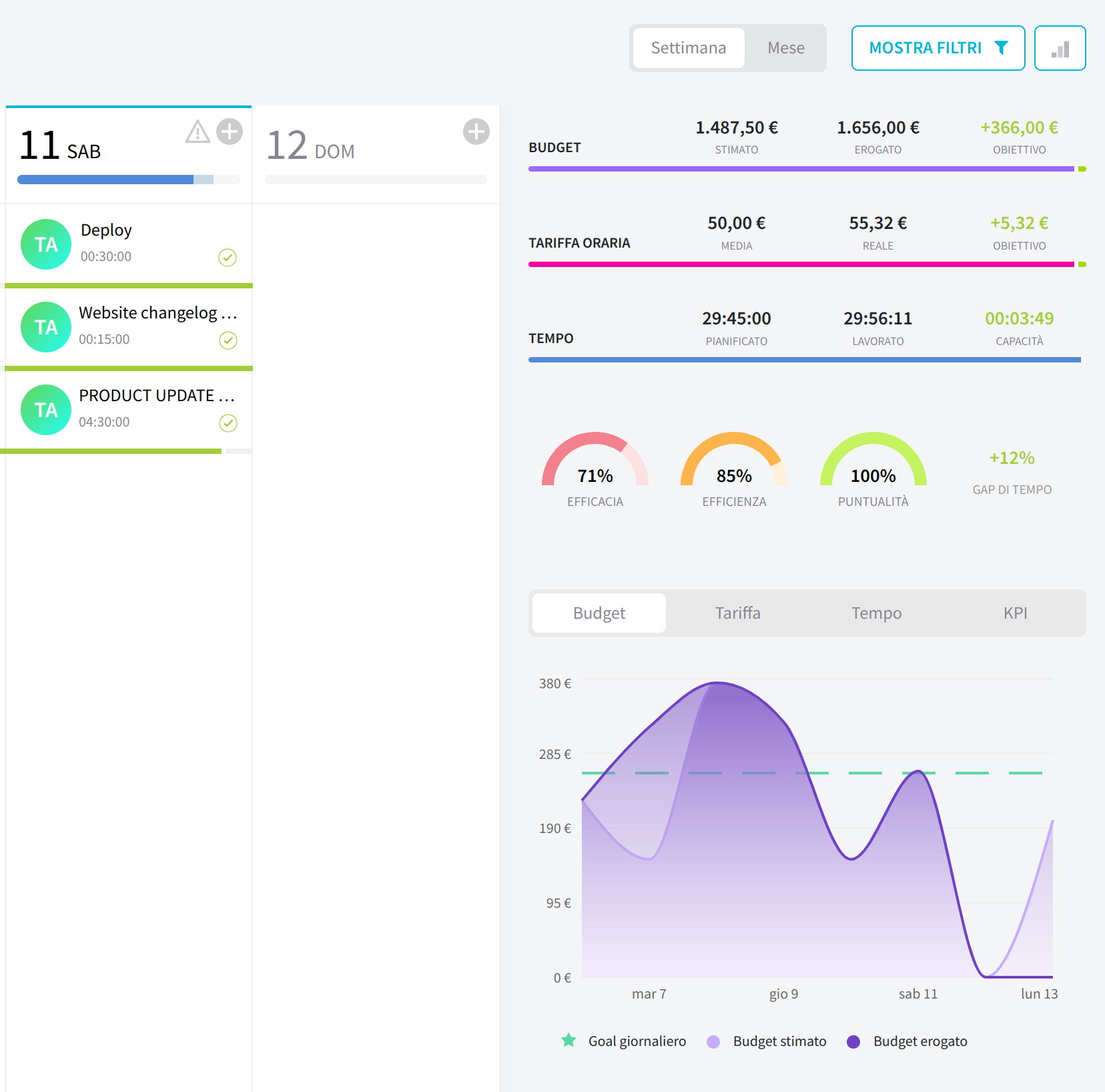Click the 1.487,50 € STIMATO value
Image resolution: width=1105 pixels, height=1092 pixels.
pyautogui.click(x=737, y=127)
